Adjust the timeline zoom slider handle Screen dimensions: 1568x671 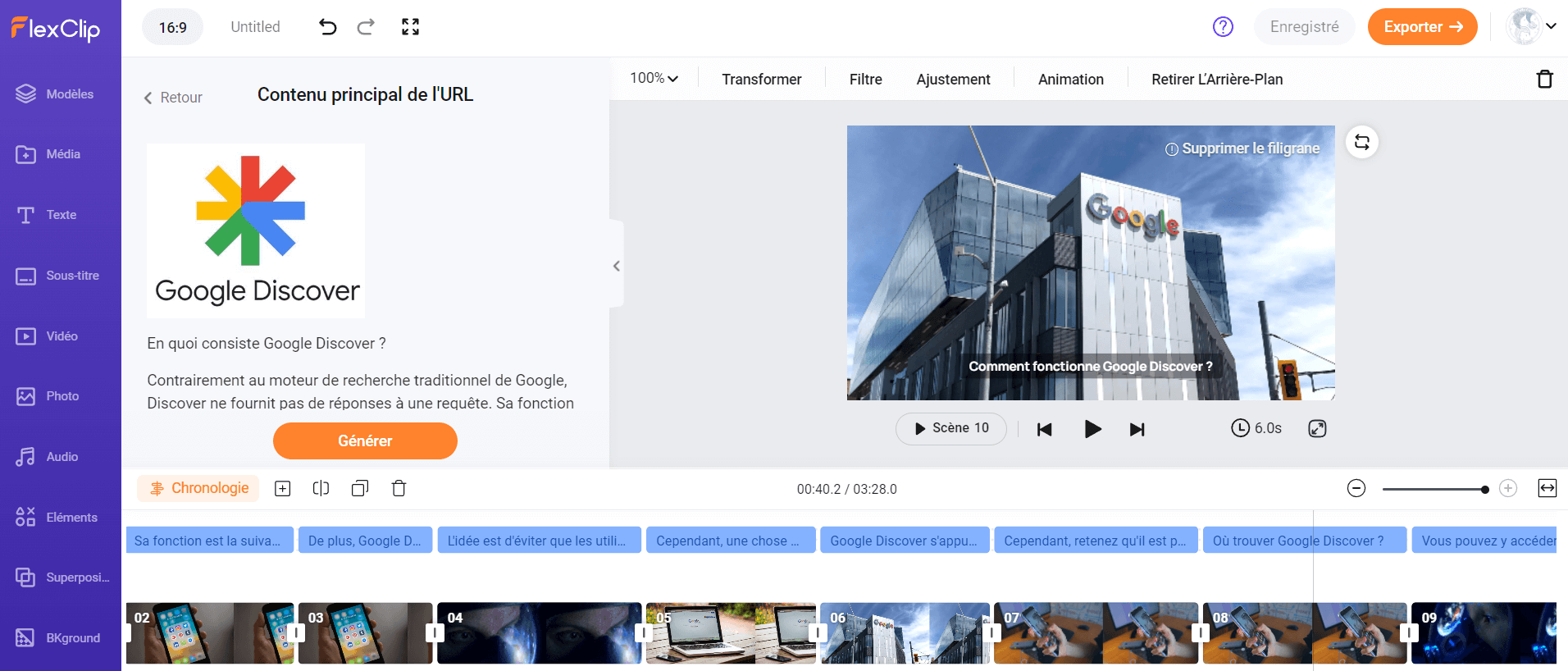click(x=1484, y=490)
